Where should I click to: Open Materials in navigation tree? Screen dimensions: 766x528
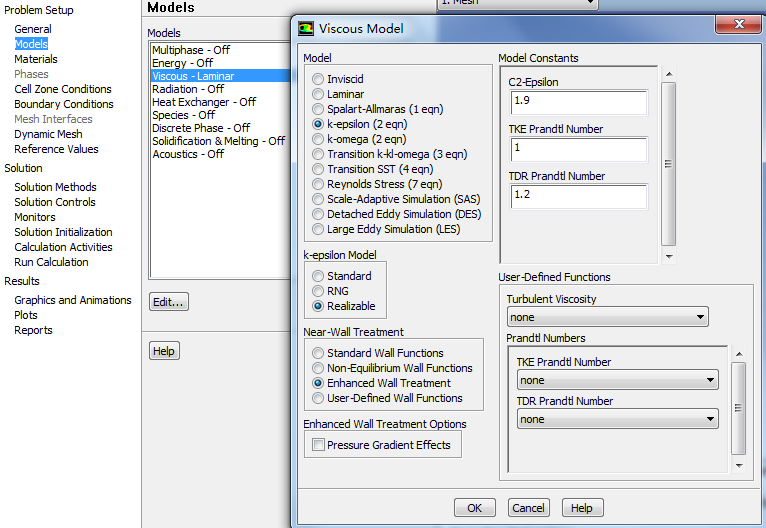tap(36, 59)
